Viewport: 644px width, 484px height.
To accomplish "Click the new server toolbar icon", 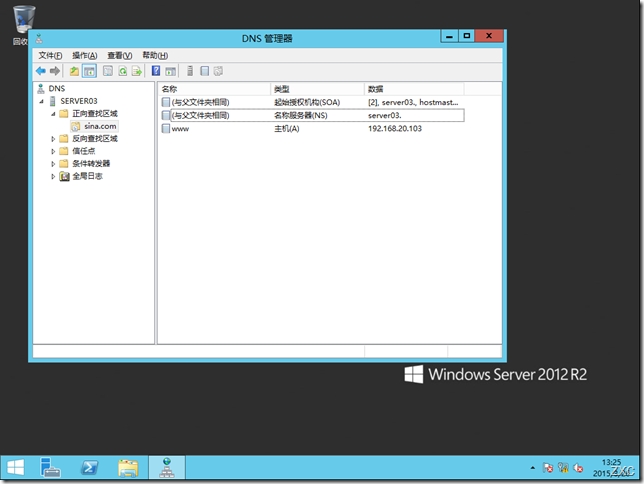I will pos(190,71).
